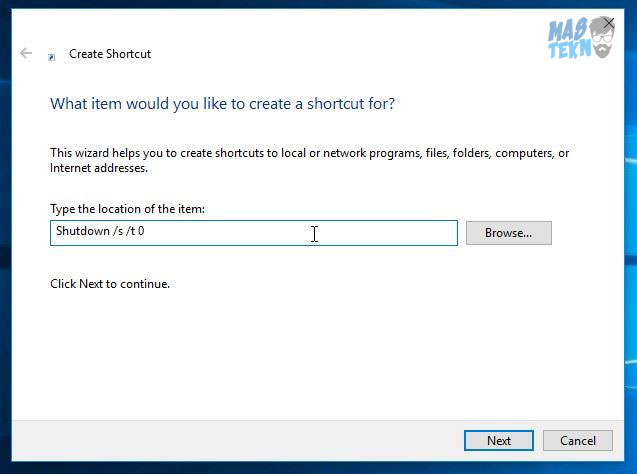Click the heading "What item would you like to create a shortcut for?"
This screenshot has height=474, width=637.
click(x=222, y=104)
